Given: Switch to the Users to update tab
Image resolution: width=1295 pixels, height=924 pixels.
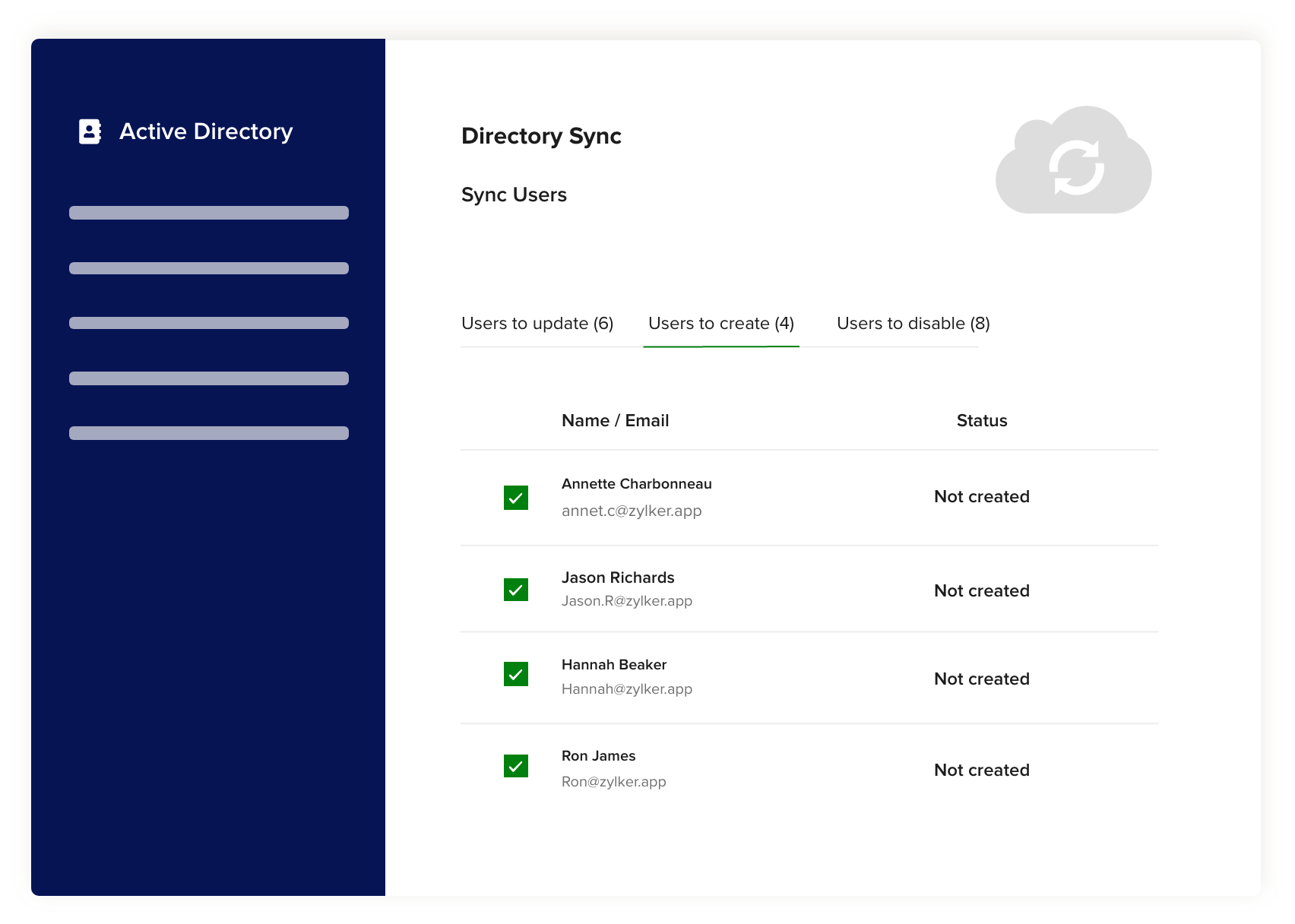Looking at the screenshot, I should [x=537, y=323].
